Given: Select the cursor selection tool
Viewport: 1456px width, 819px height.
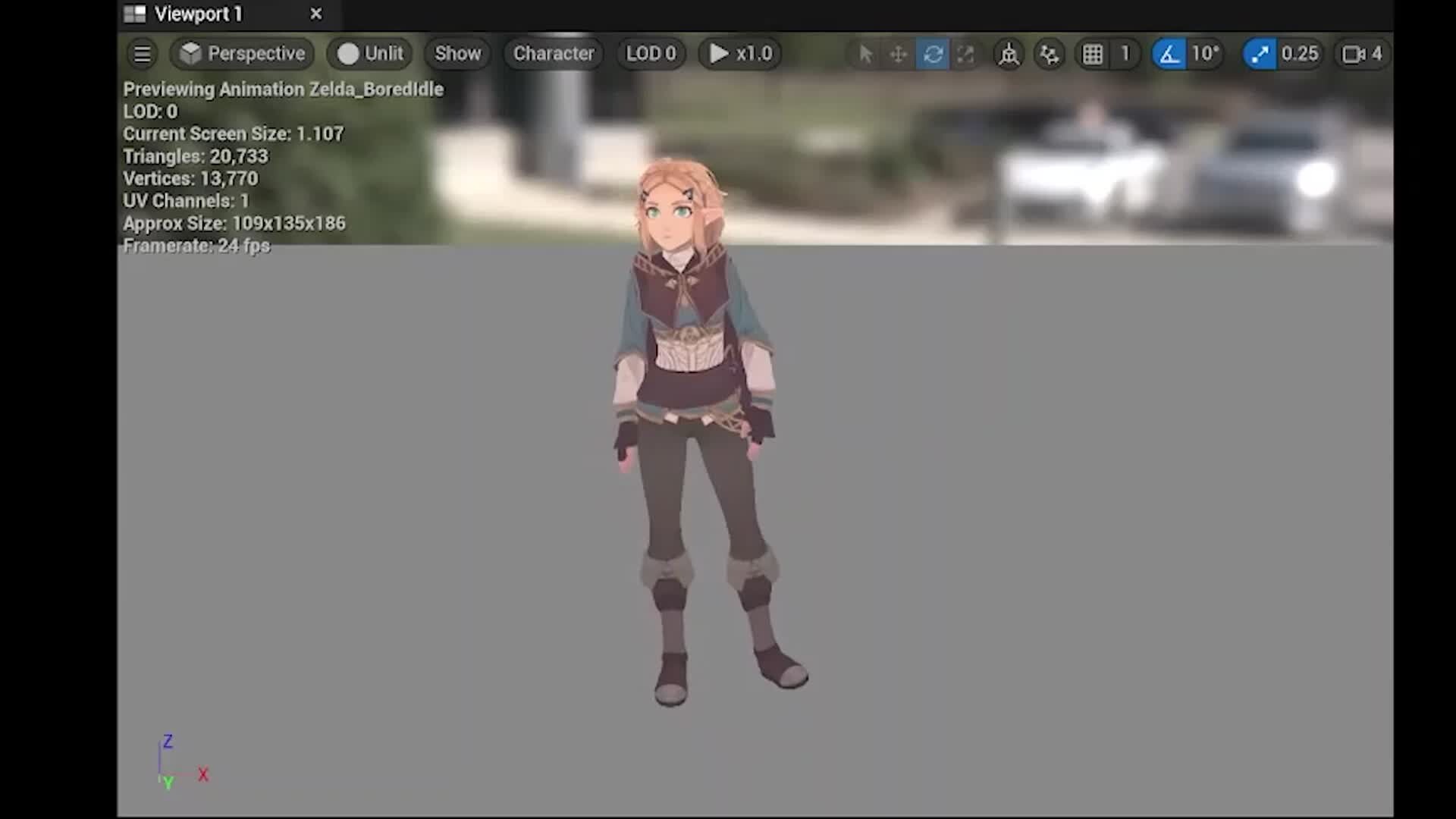Looking at the screenshot, I should 865,54.
